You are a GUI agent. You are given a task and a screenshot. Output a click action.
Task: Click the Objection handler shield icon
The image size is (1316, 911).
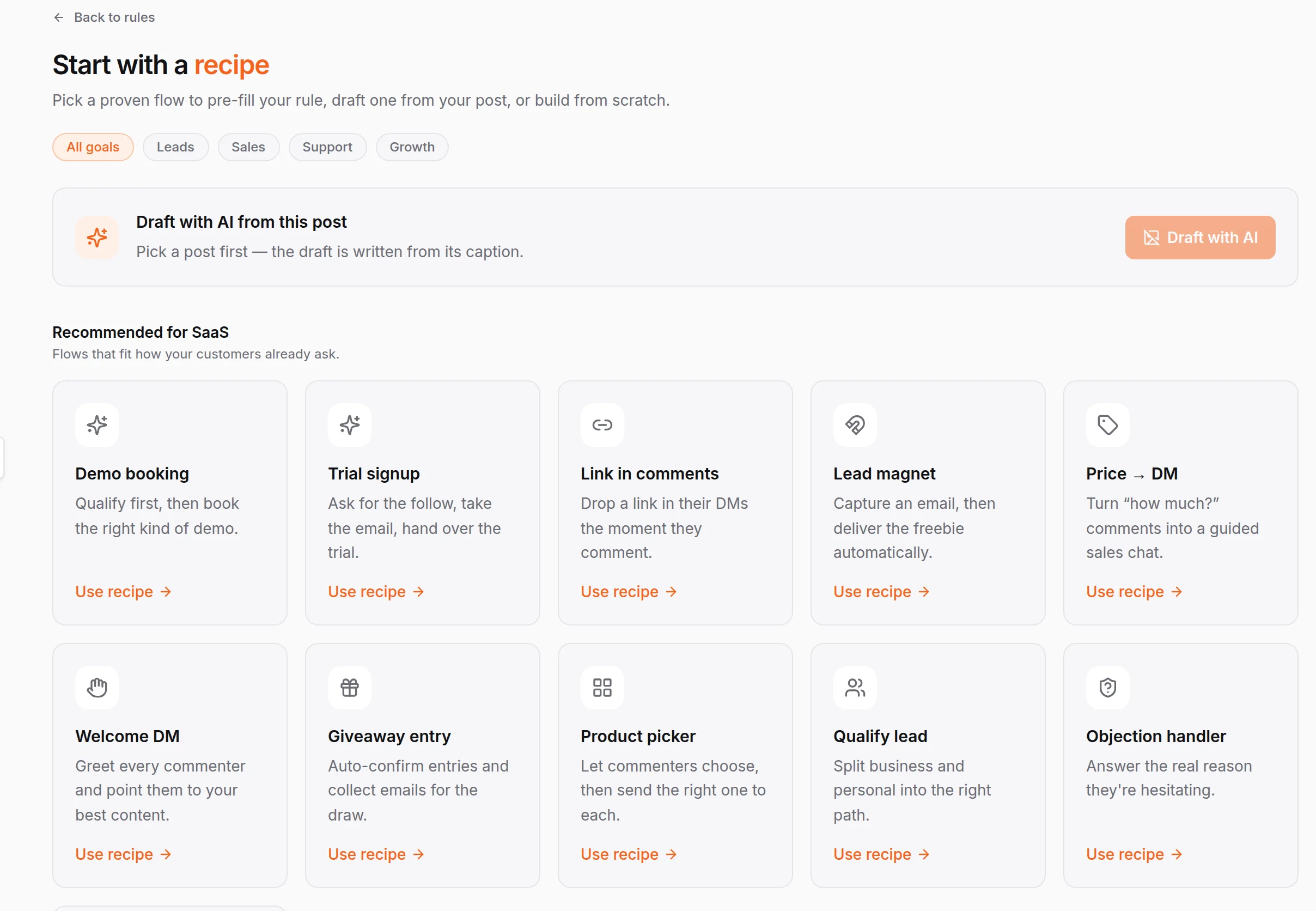point(1108,687)
